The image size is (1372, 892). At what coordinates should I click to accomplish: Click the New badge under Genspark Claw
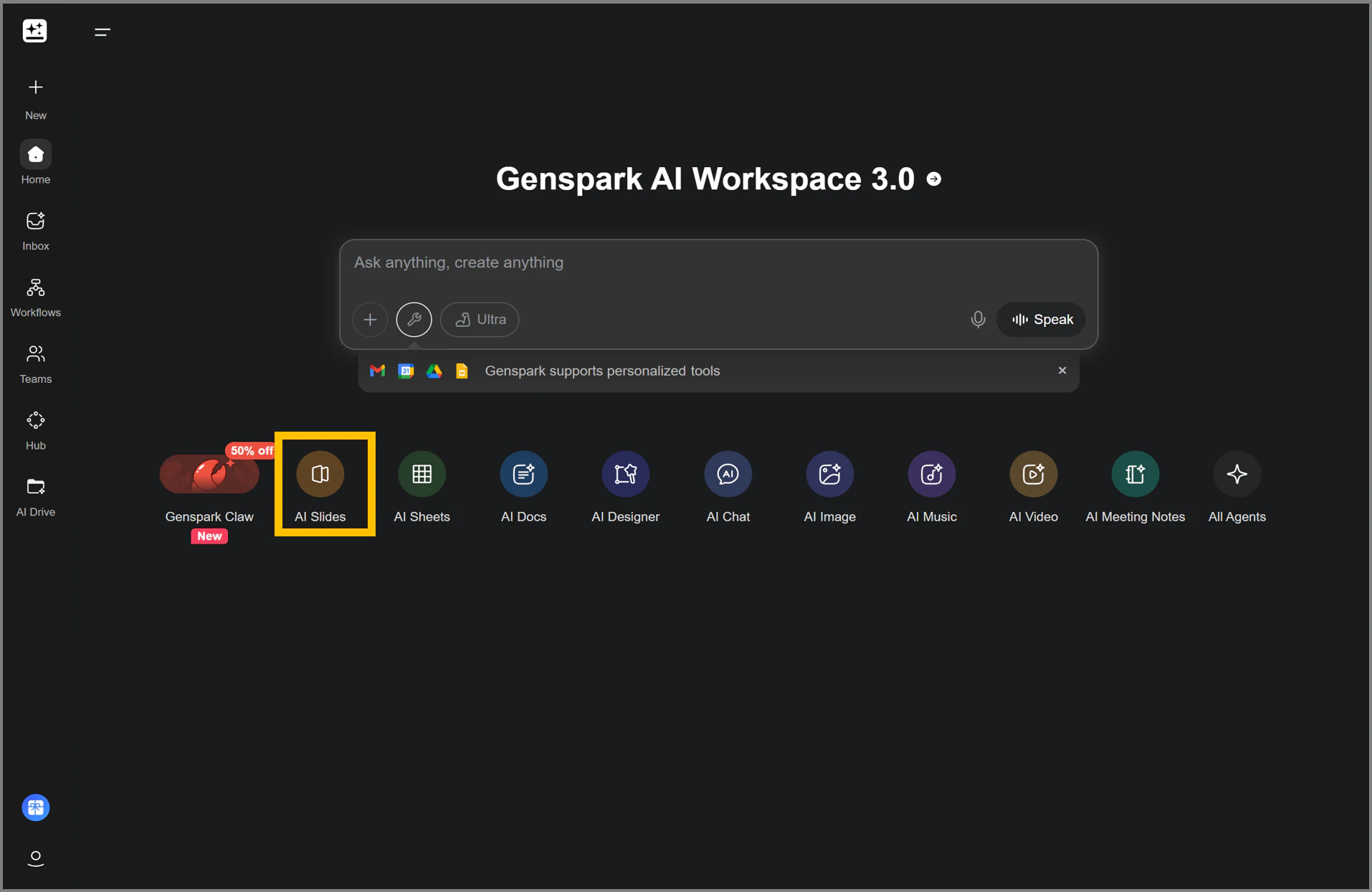(x=209, y=536)
